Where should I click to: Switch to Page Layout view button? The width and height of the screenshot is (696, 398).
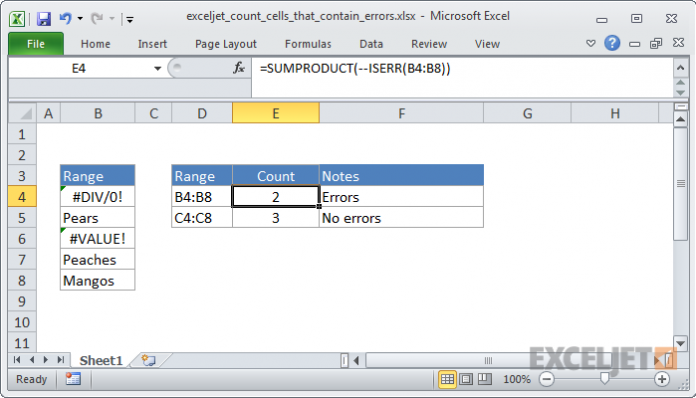click(466, 379)
